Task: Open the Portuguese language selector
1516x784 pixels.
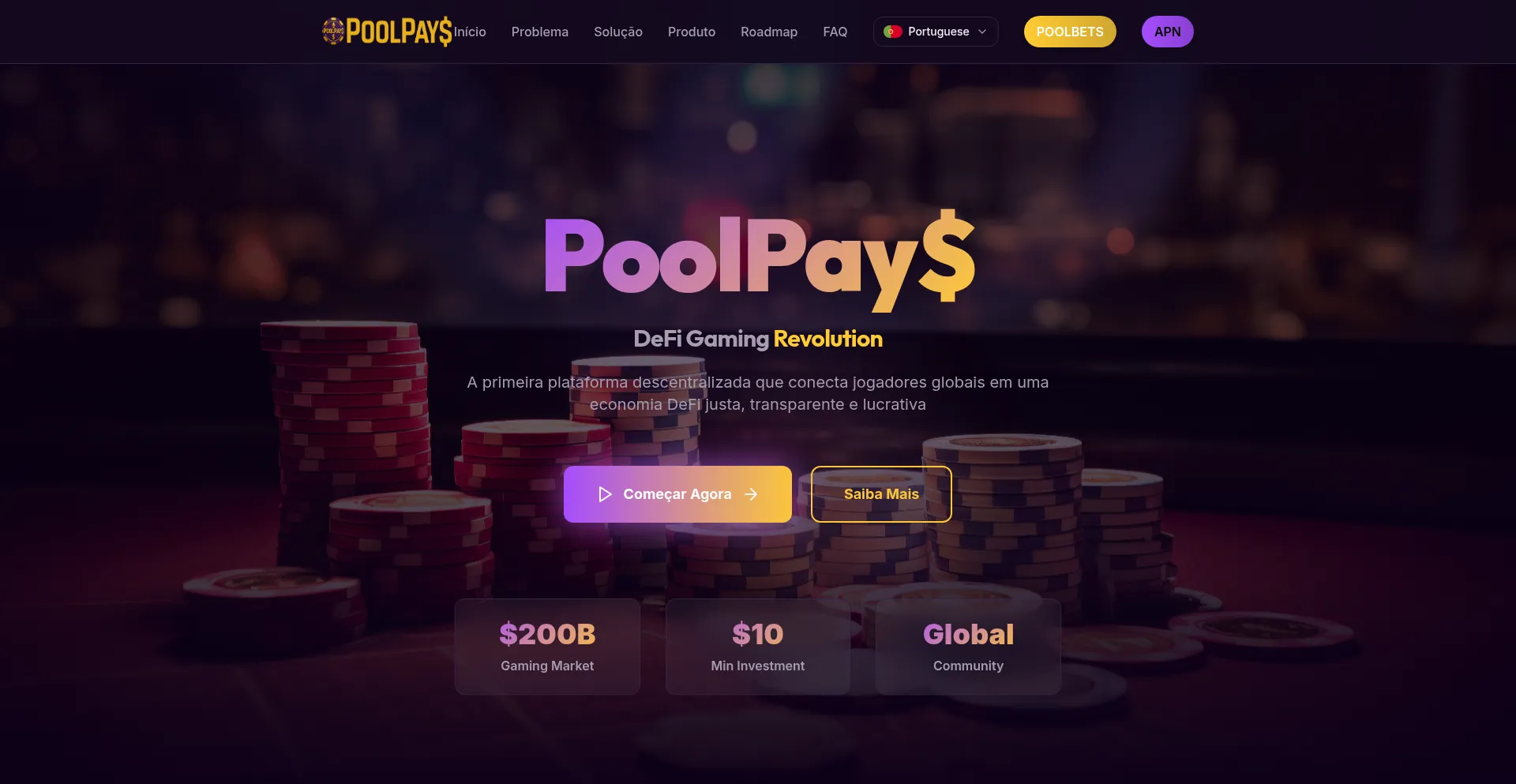Action: (936, 32)
